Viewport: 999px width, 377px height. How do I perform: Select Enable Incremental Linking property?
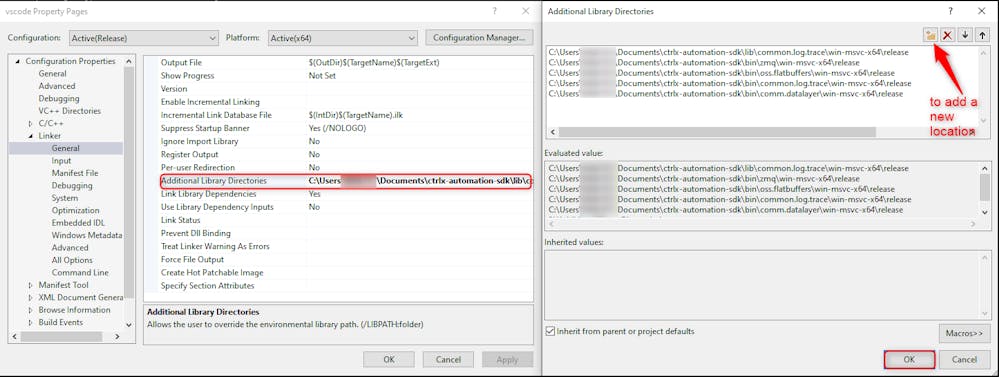pos(345,102)
